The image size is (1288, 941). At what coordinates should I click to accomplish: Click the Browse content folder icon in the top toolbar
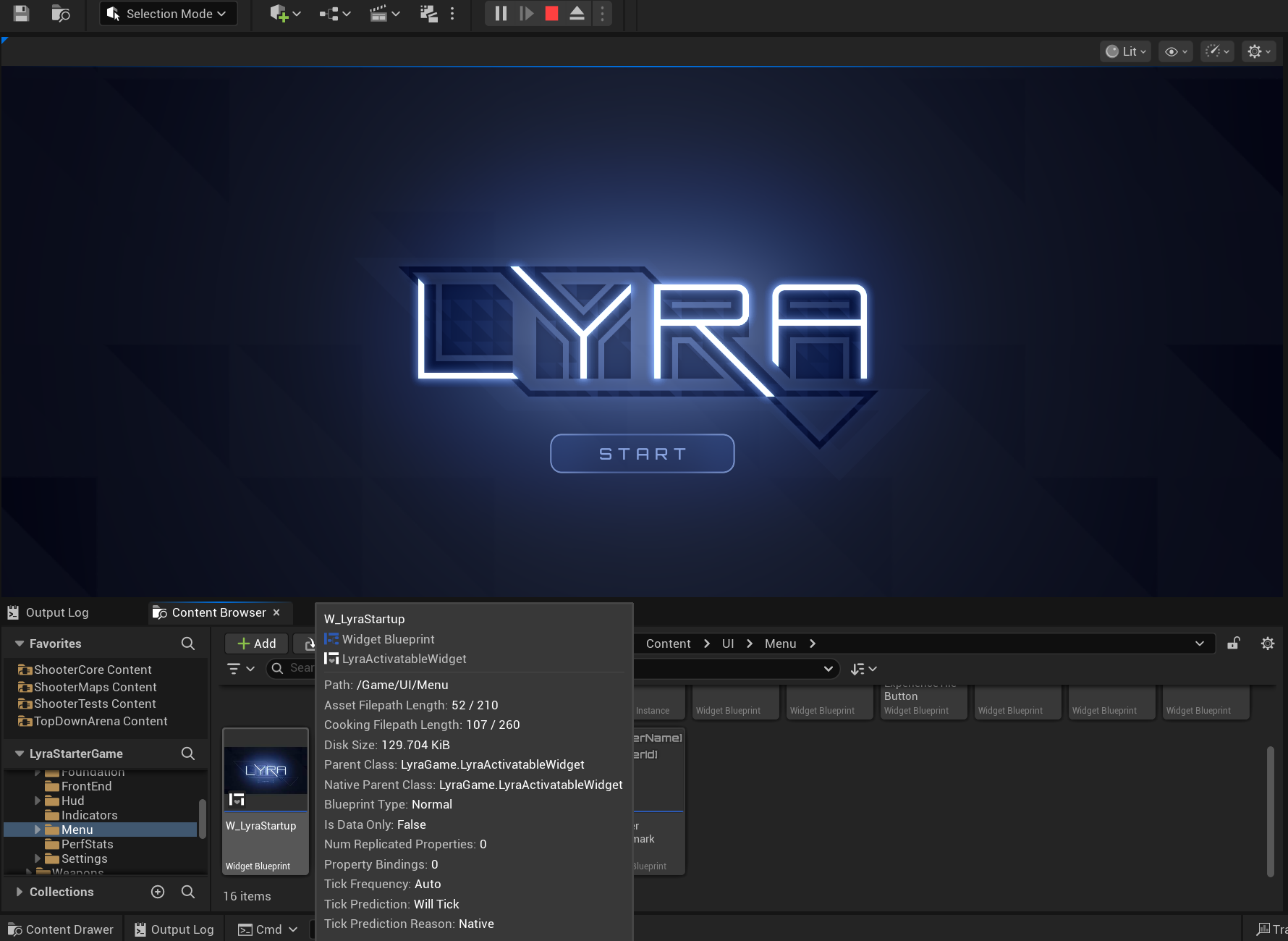point(61,13)
